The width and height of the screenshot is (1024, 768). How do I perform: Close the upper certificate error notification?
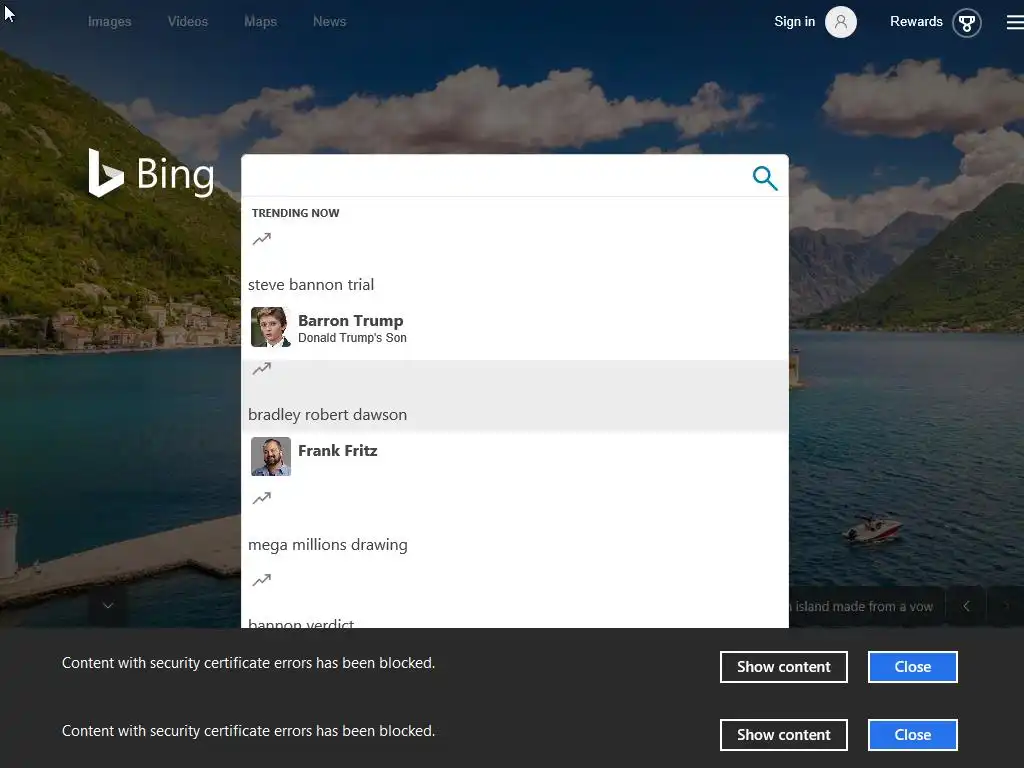pos(912,667)
